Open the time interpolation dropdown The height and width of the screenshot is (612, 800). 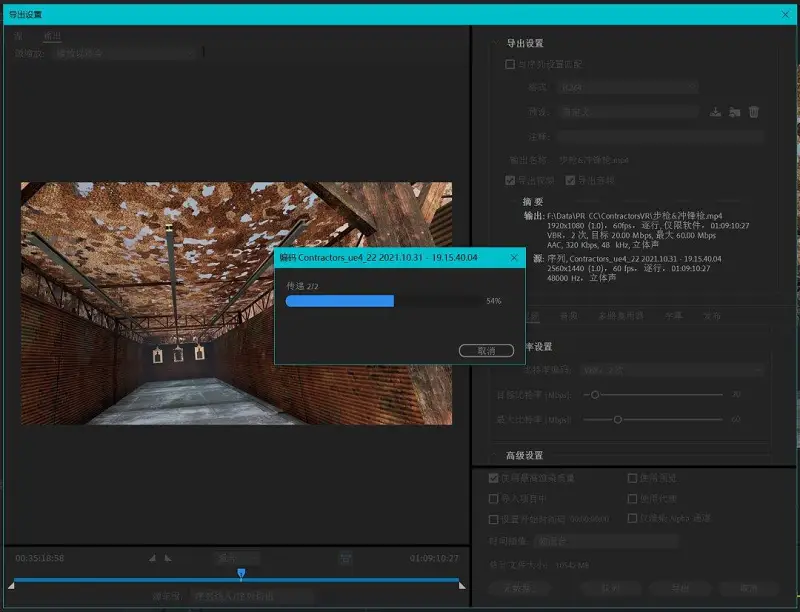(606, 541)
